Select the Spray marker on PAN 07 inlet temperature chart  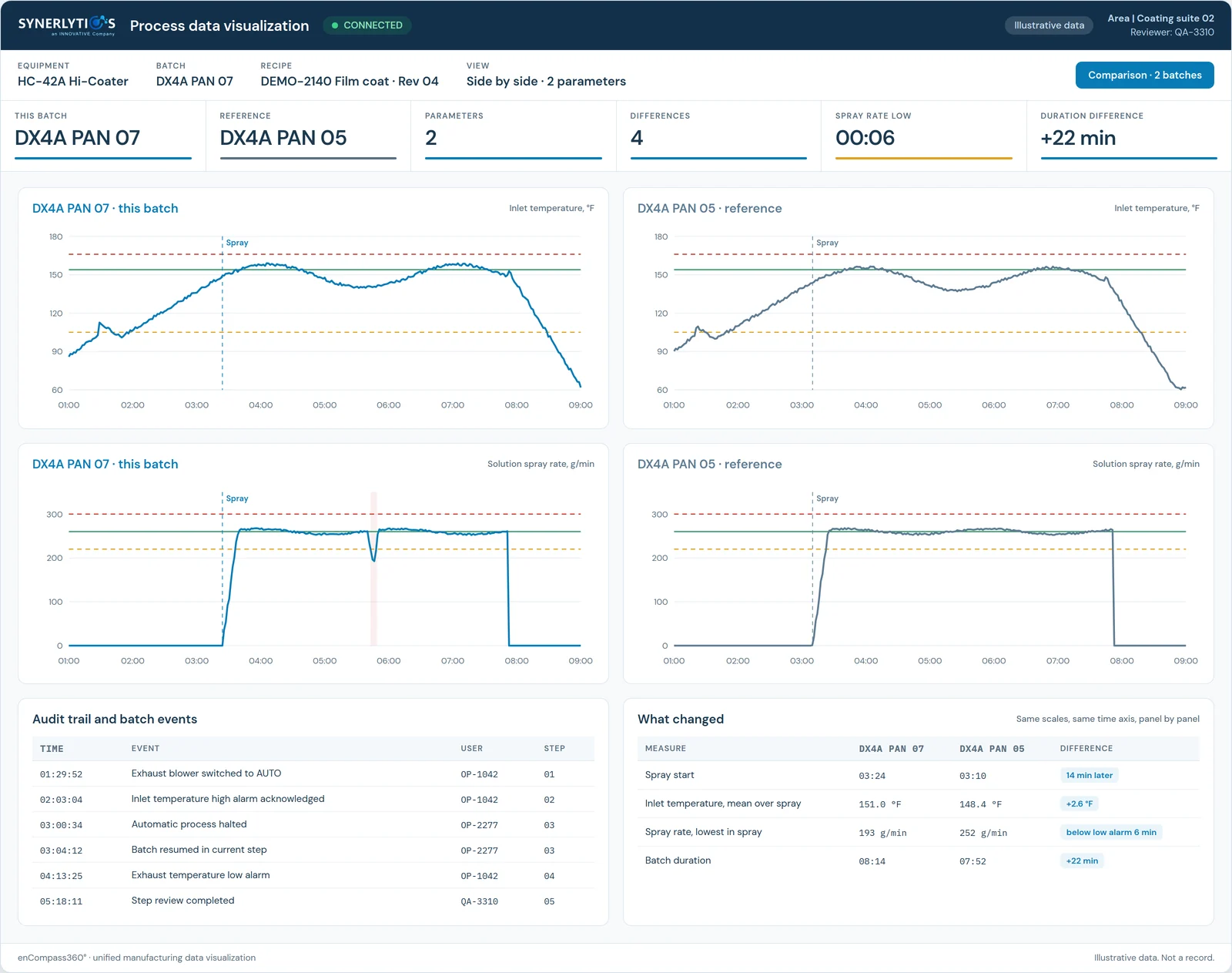(236, 243)
